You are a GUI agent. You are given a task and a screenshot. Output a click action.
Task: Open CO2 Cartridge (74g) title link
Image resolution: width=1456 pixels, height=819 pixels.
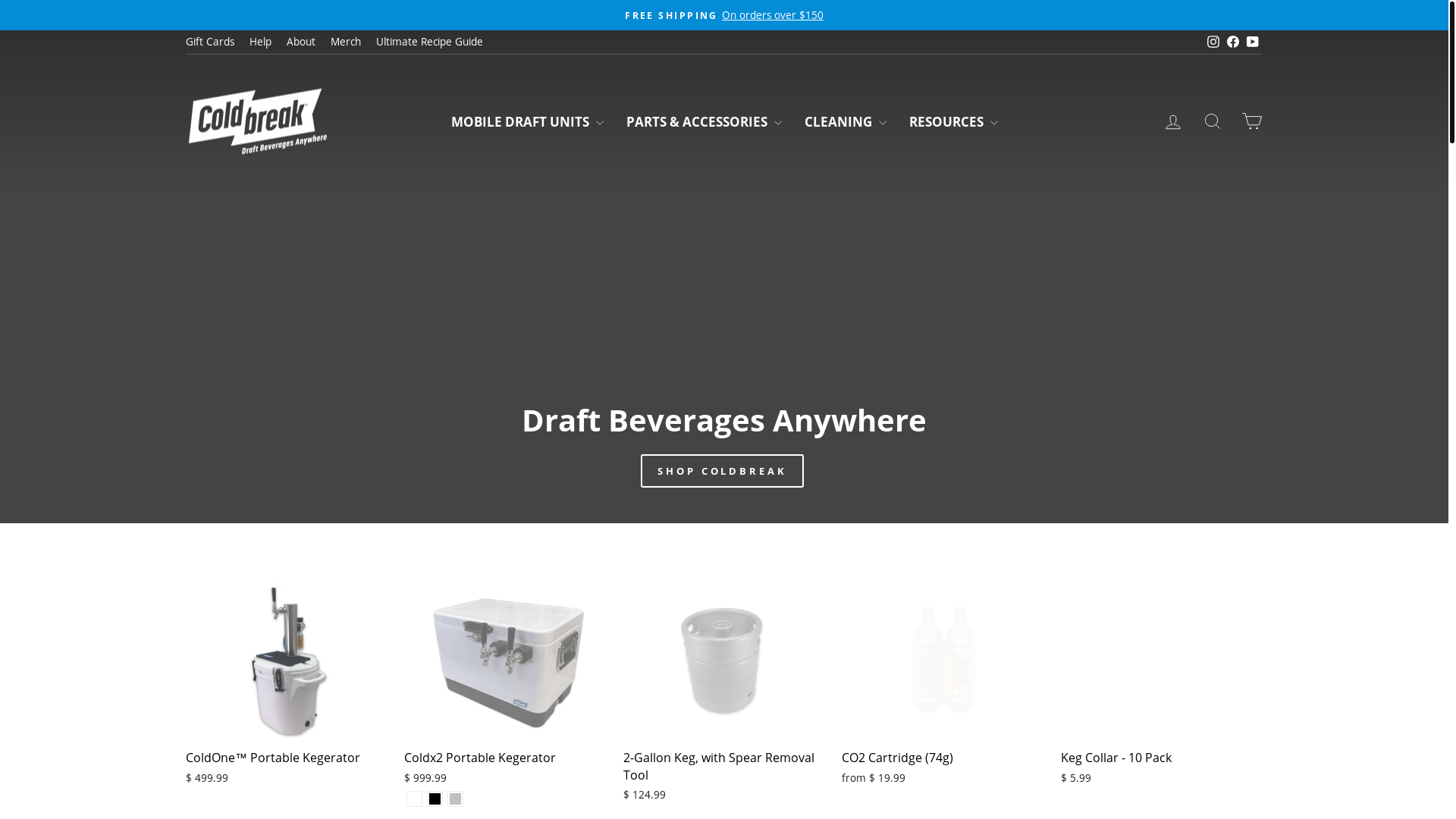[897, 758]
